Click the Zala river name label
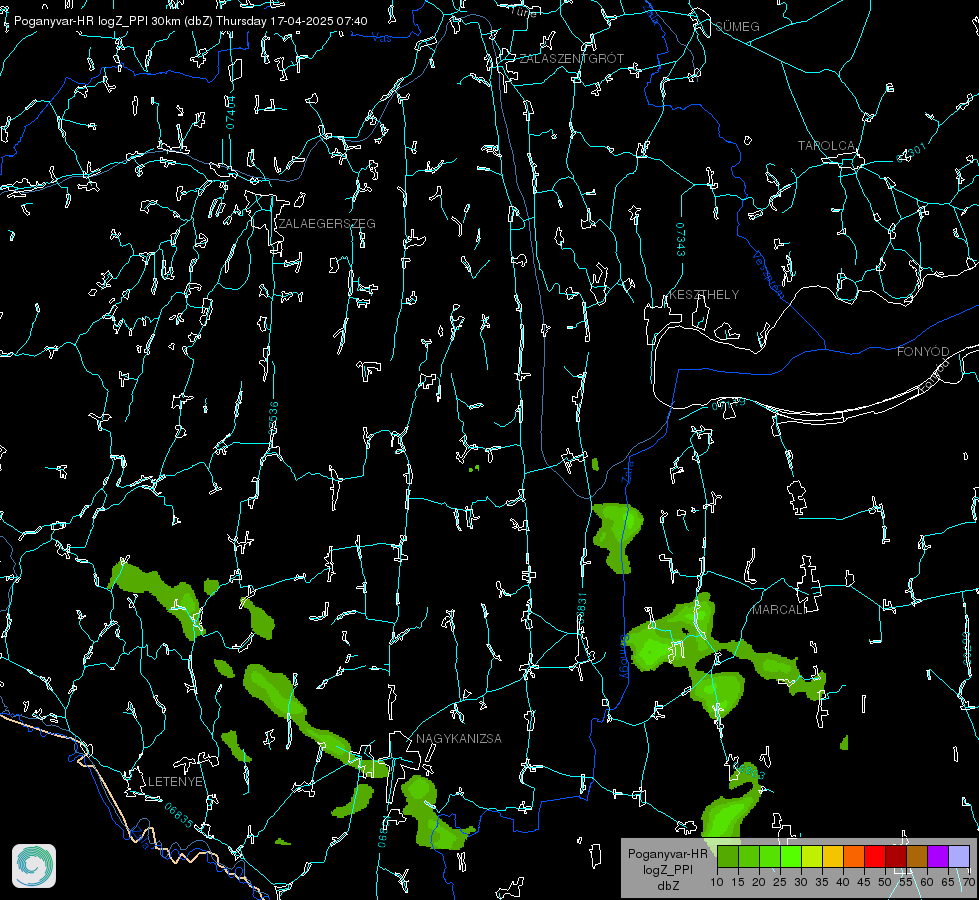The image size is (979, 900). (x=627, y=470)
